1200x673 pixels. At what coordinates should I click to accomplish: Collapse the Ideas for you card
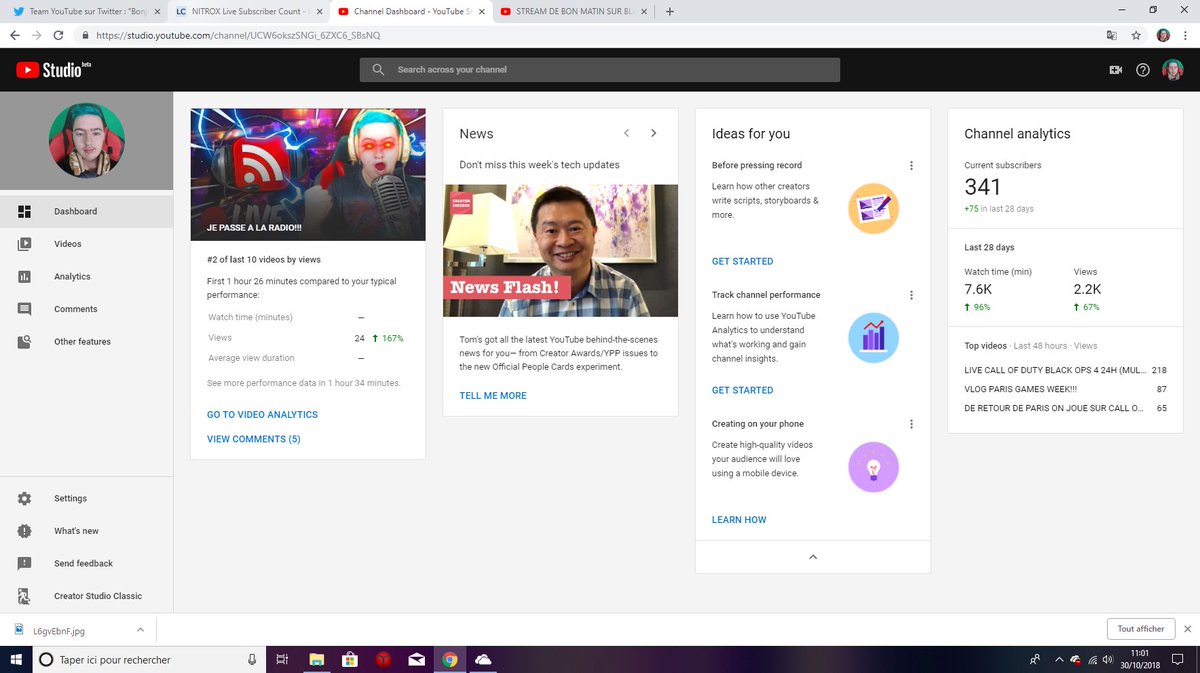click(x=813, y=557)
